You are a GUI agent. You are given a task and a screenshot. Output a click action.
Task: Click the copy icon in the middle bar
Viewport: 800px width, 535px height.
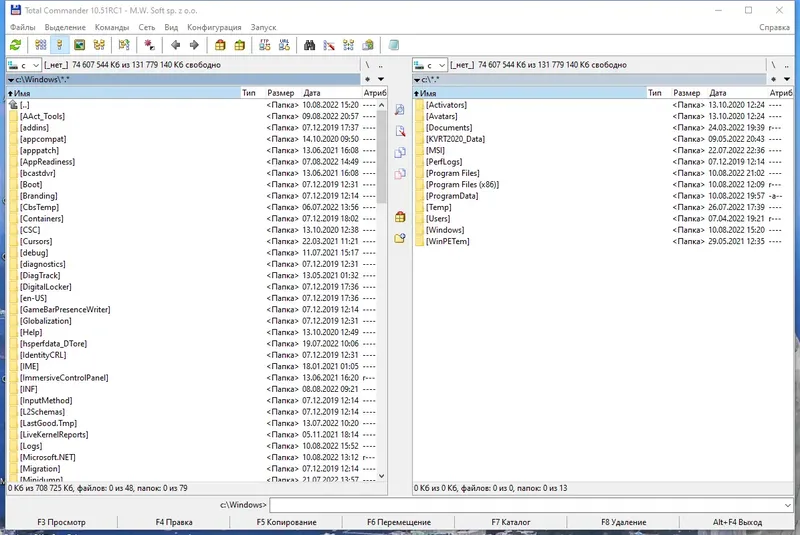(x=400, y=152)
